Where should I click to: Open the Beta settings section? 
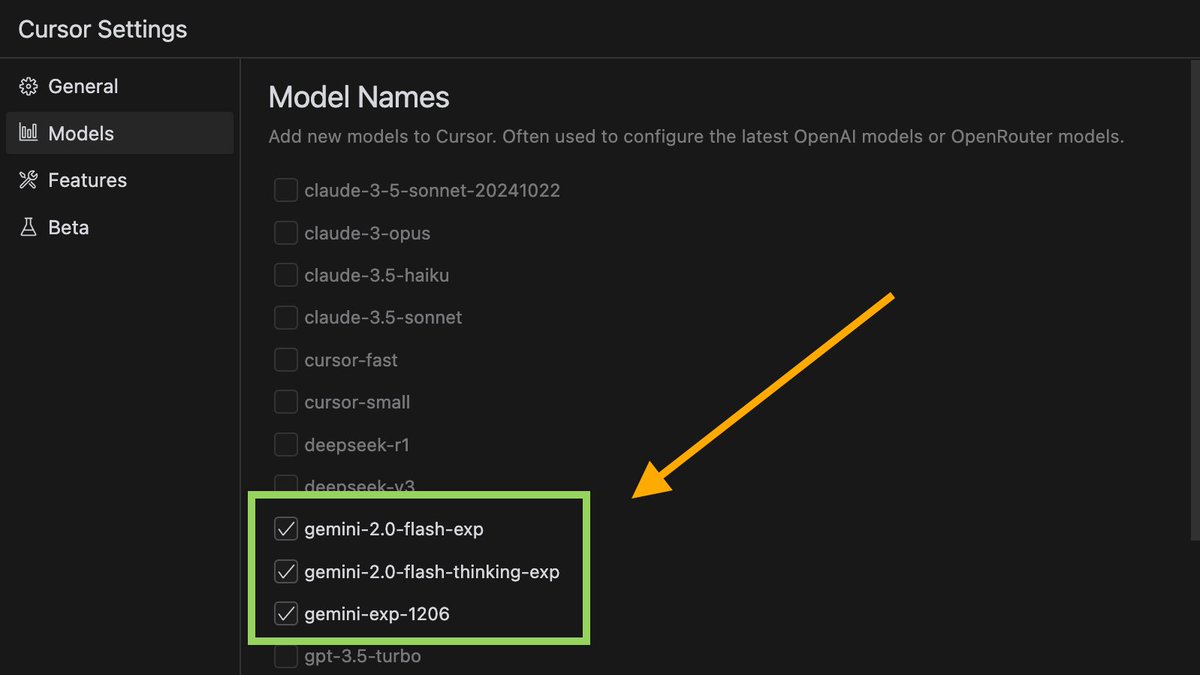click(x=67, y=227)
